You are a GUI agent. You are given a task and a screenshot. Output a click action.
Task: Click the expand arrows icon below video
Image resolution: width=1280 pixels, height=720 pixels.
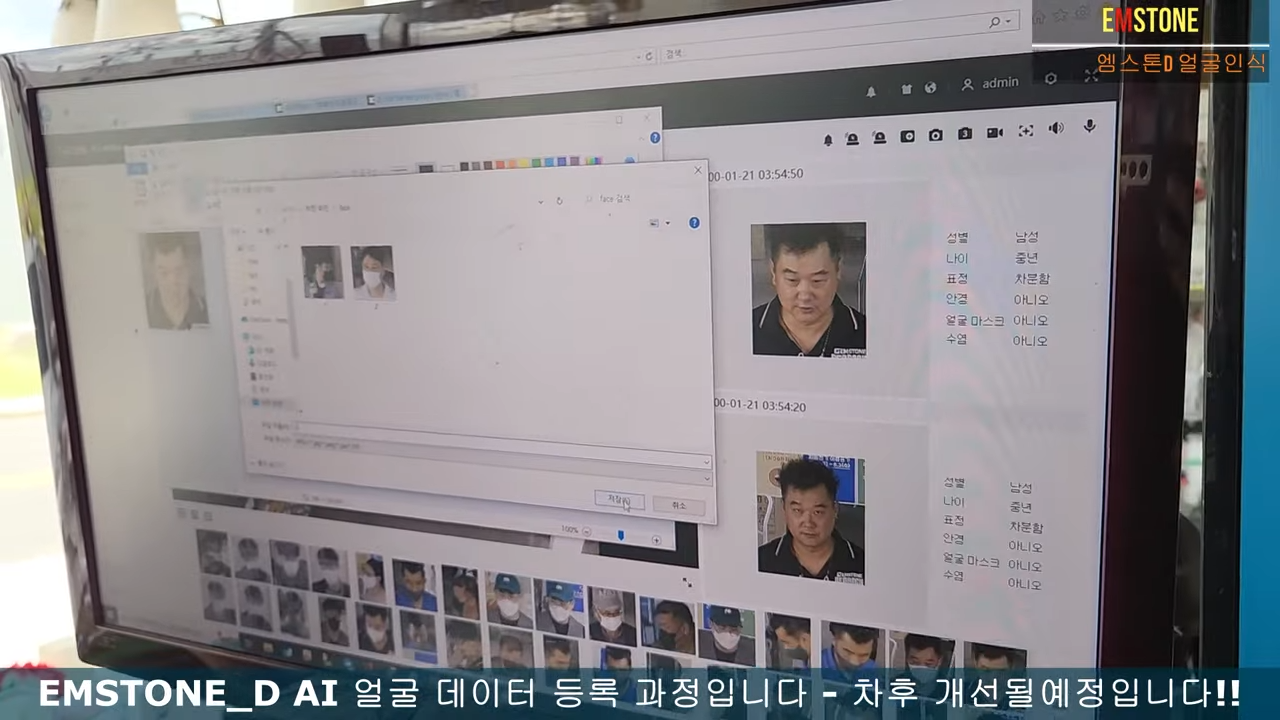tap(687, 581)
